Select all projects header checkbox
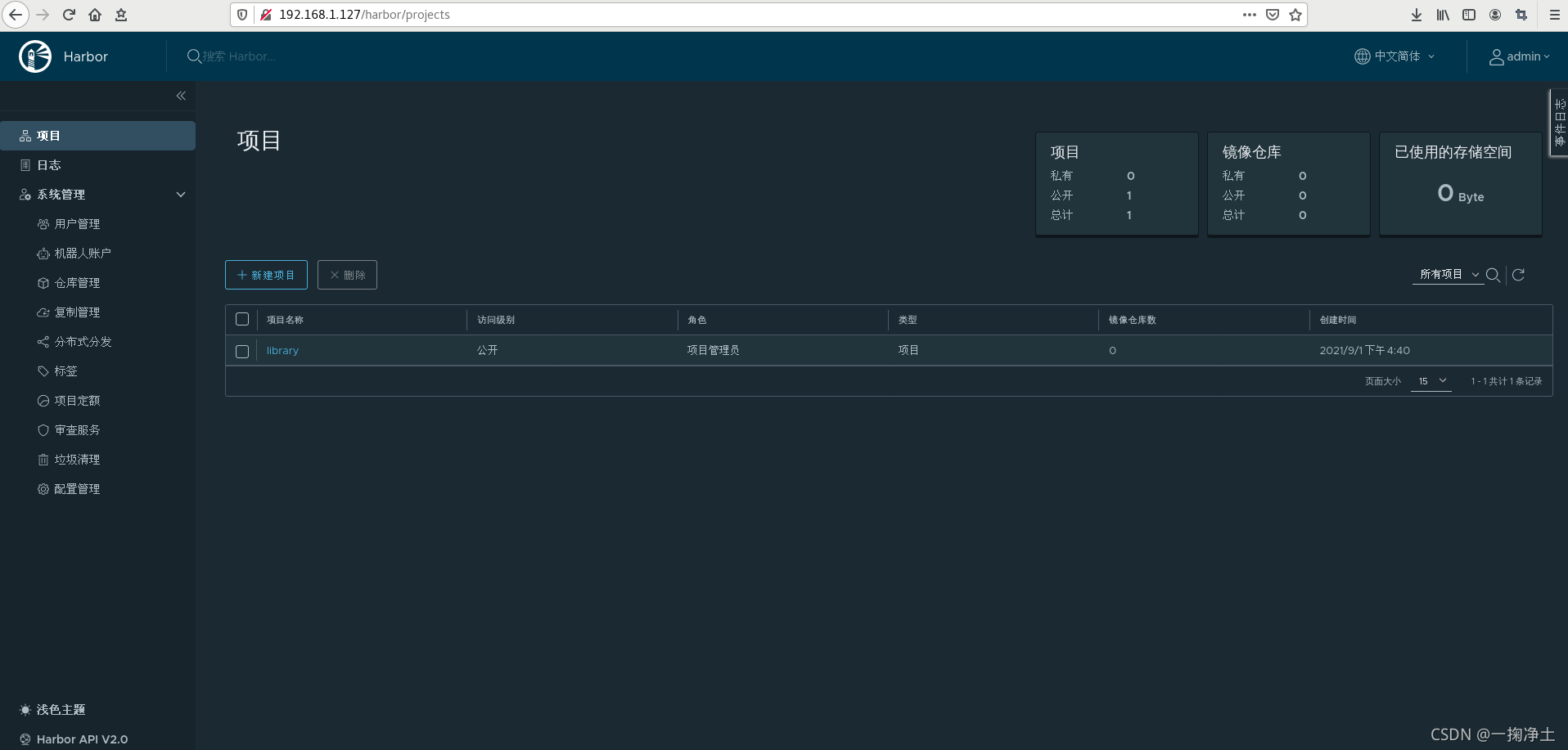The height and width of the screenshot is (750, 1568). 242,319
